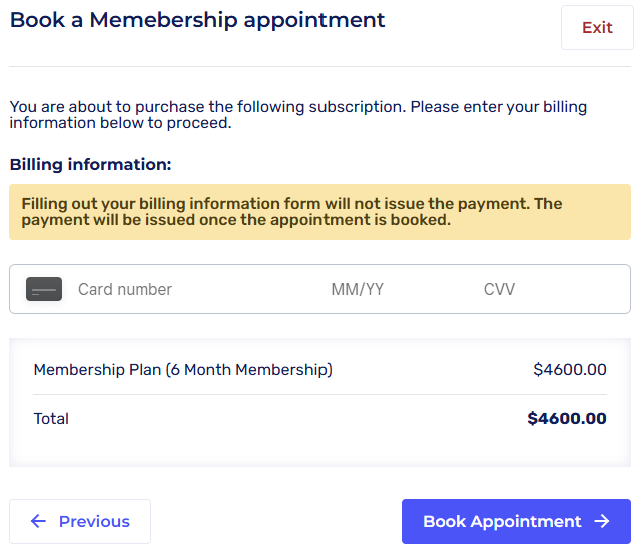Click the subscription purchase intro paragraph
Screen dimensions: 644x554
pos(298,115)
